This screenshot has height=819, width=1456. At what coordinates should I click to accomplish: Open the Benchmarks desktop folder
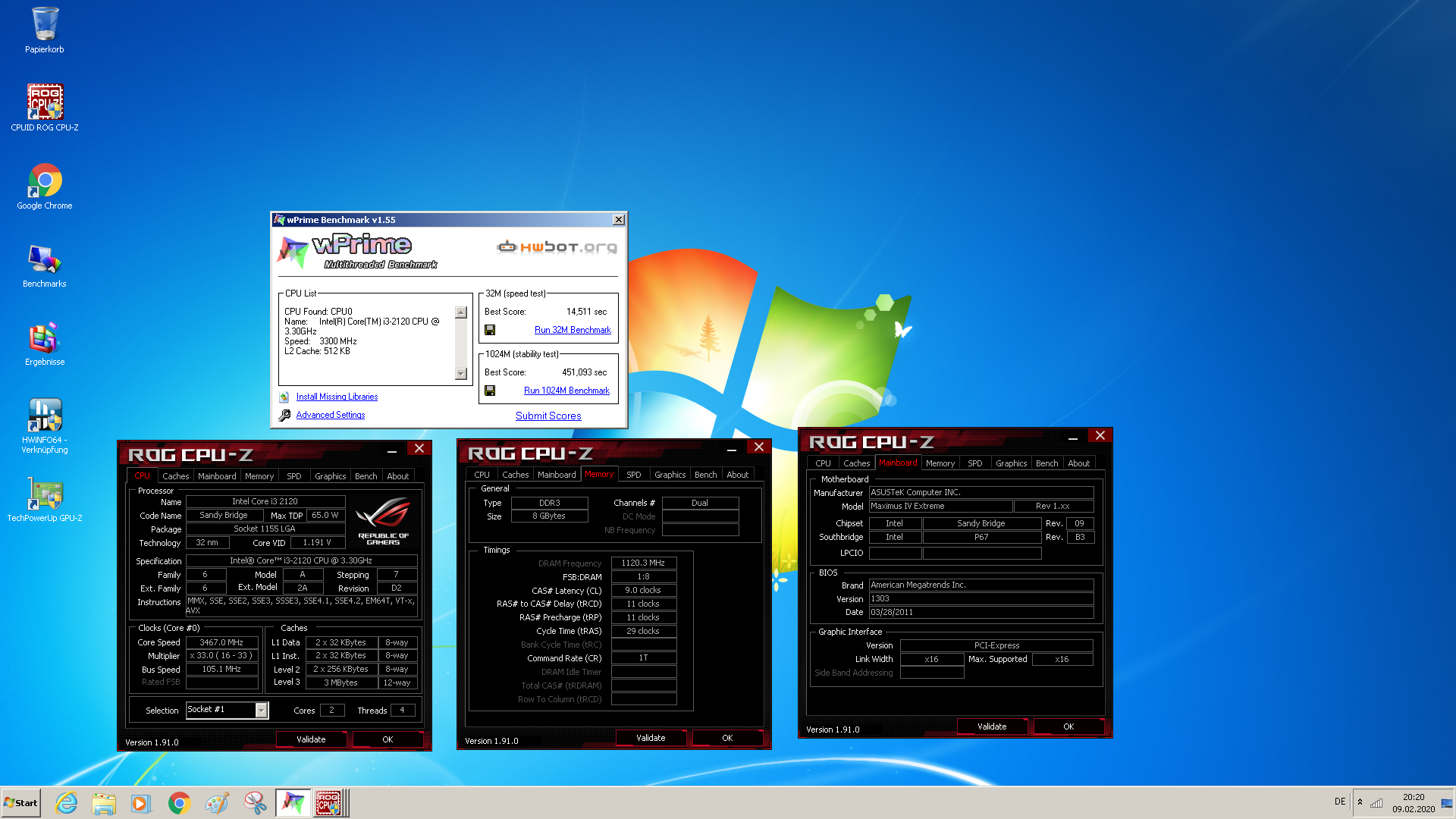tap(45, 265)
